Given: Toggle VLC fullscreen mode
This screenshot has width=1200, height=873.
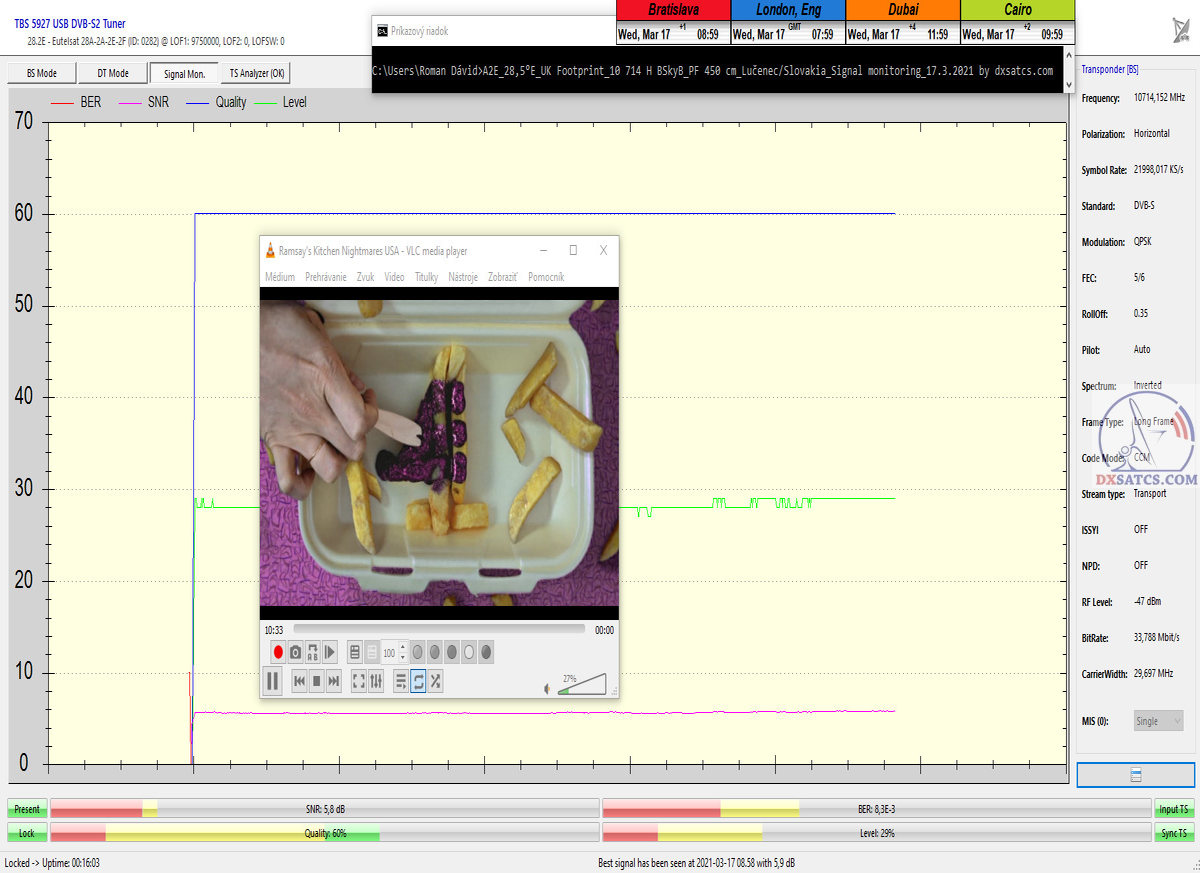Looking at the screenshot, I should click(358, 682).
